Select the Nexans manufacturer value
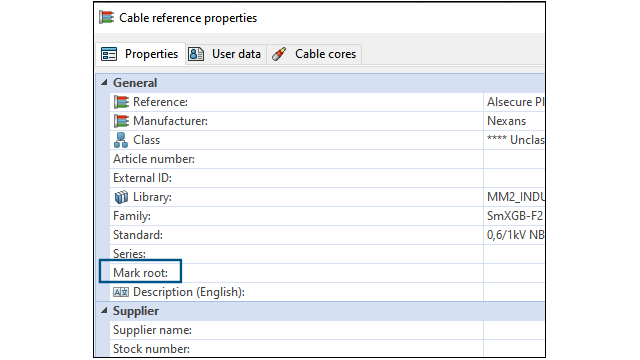This screenshot has height=360, width=640. click(507, 121)
